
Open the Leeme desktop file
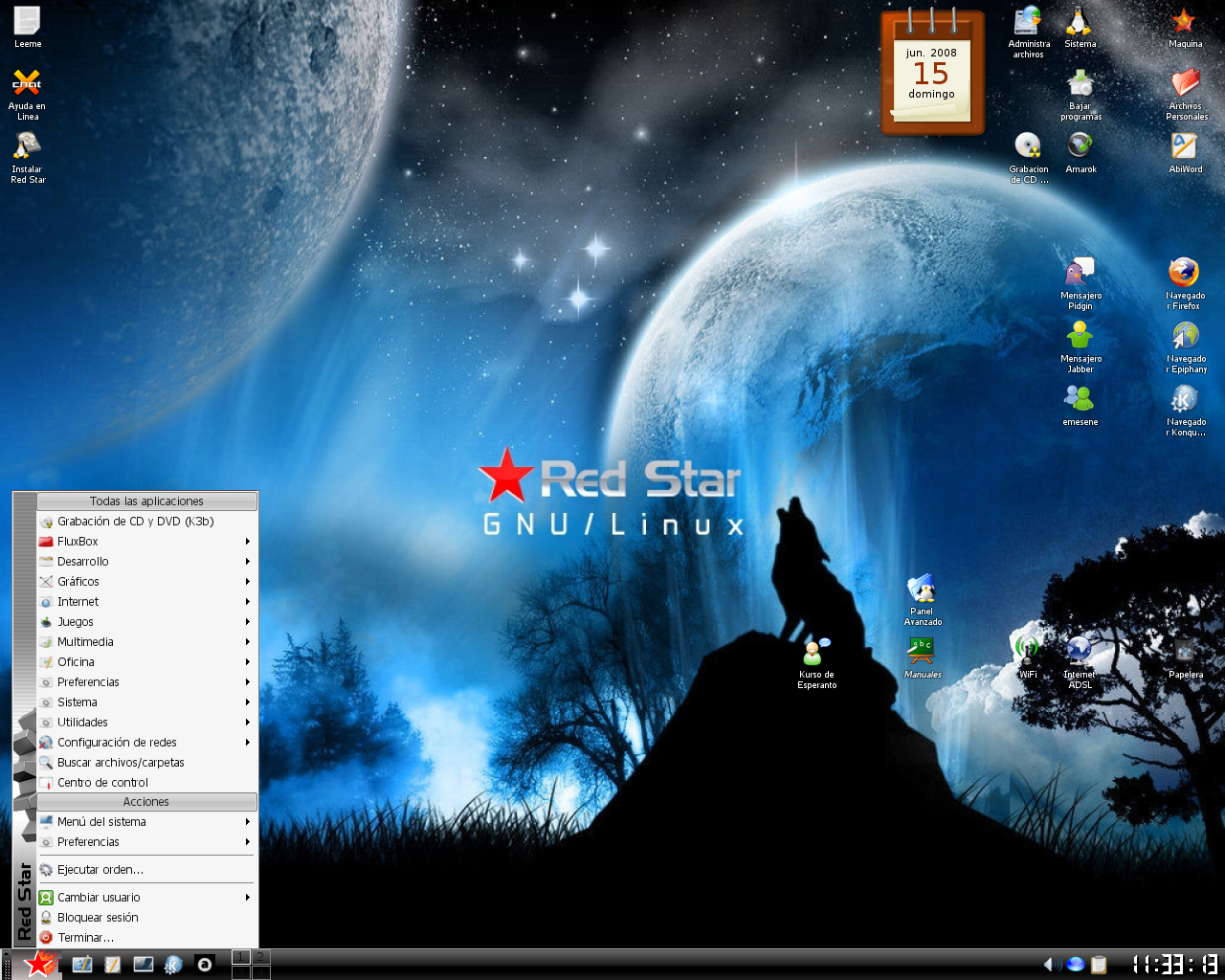tap(27, 27)
